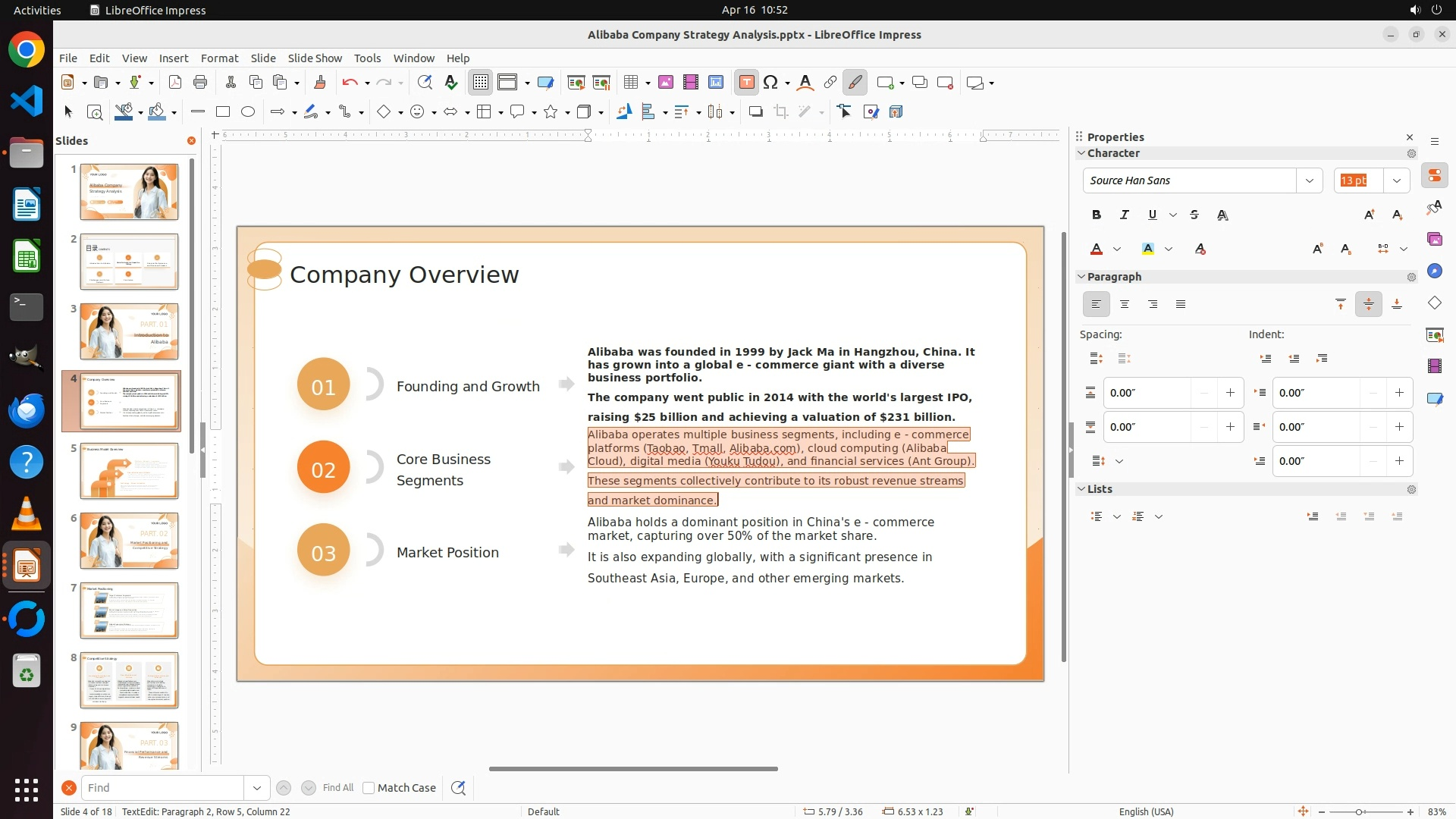1456x819 pixels.
Task: Click the Clone Formatting paintbrush icon
Action: pos(319,83)
